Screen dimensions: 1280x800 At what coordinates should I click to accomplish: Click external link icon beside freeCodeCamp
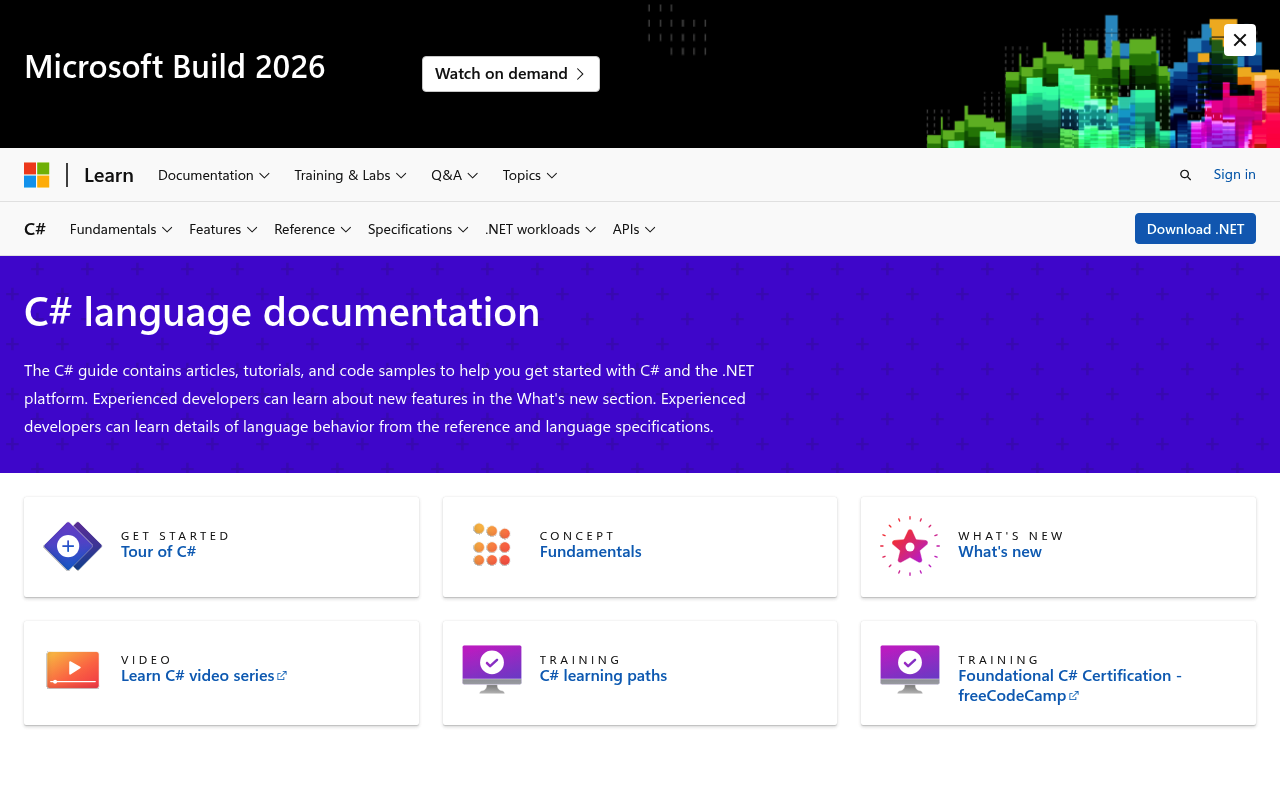[1074, 696]
